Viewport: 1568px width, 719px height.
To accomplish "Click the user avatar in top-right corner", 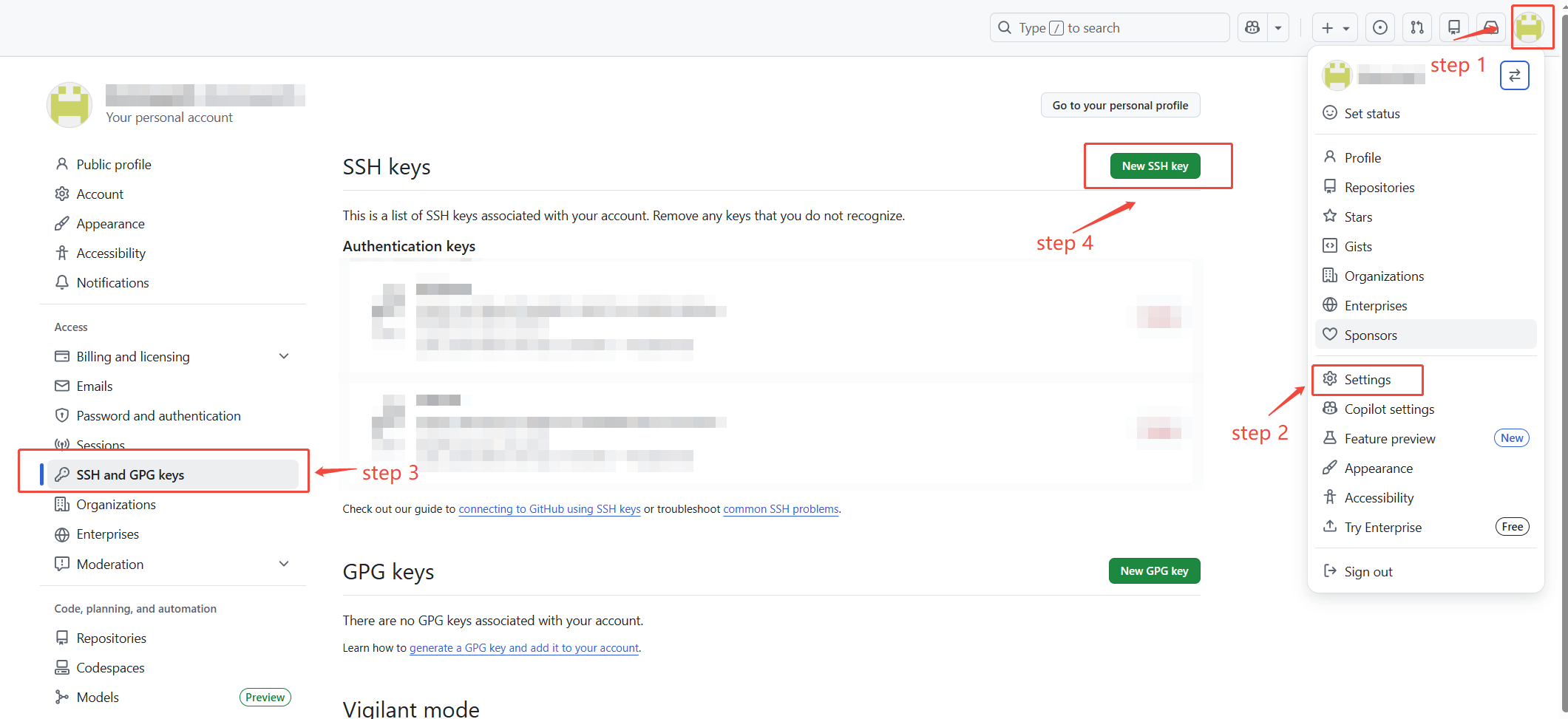I will click(x=1529, y=28).
